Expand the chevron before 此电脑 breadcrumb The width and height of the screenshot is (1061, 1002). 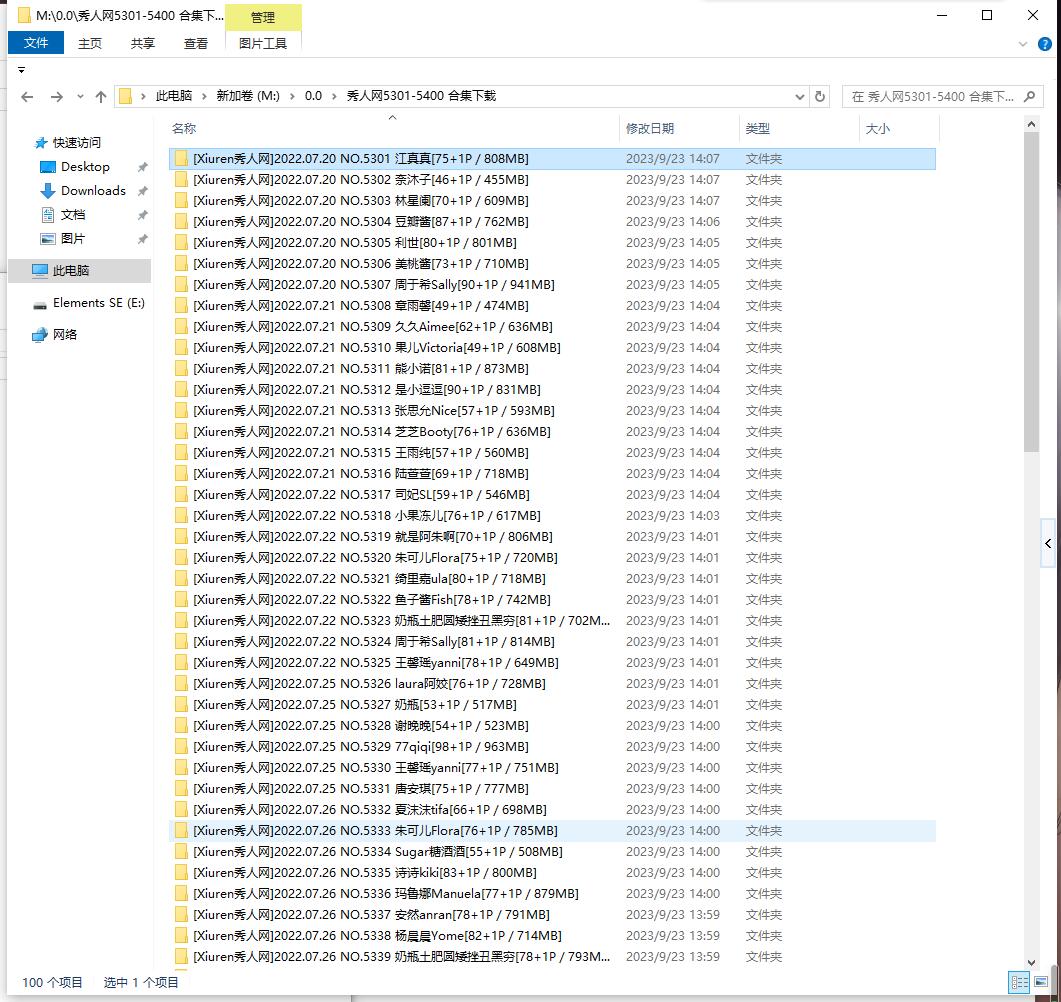(x=143, y=96)
